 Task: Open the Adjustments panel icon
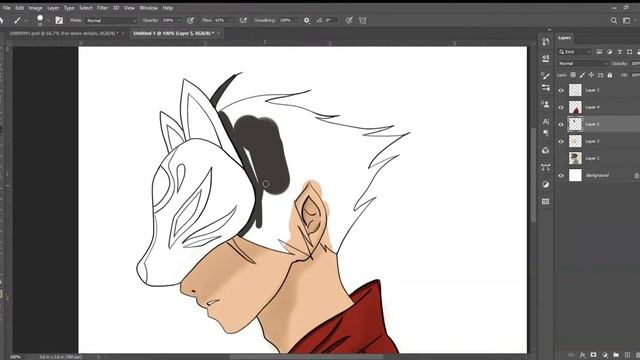coord(546,184)
